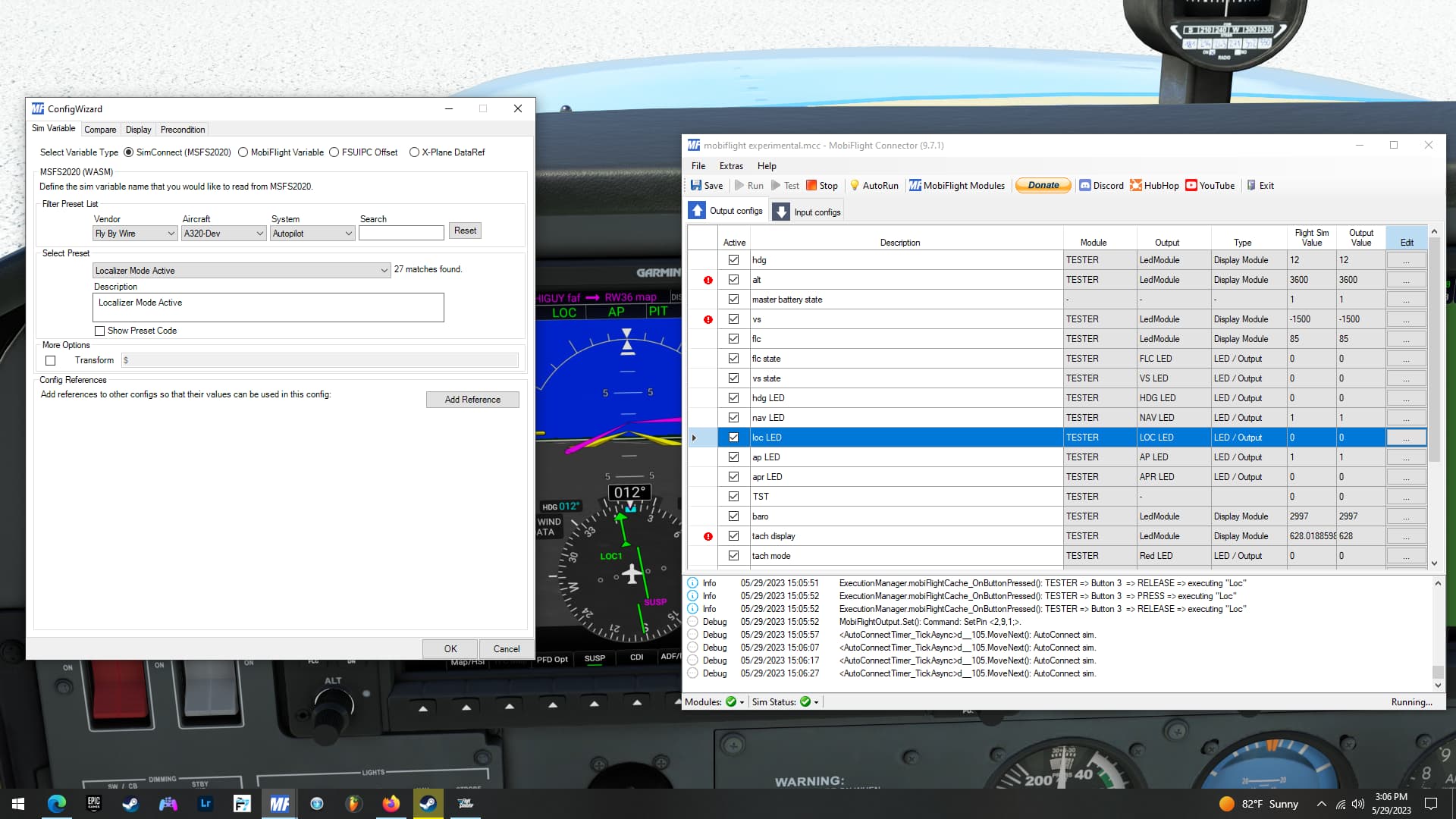Select X-Plane DataRef radio button
The height and width of the screenshot is (819, 1456).
pyautogui.click(x=415, y=152)
